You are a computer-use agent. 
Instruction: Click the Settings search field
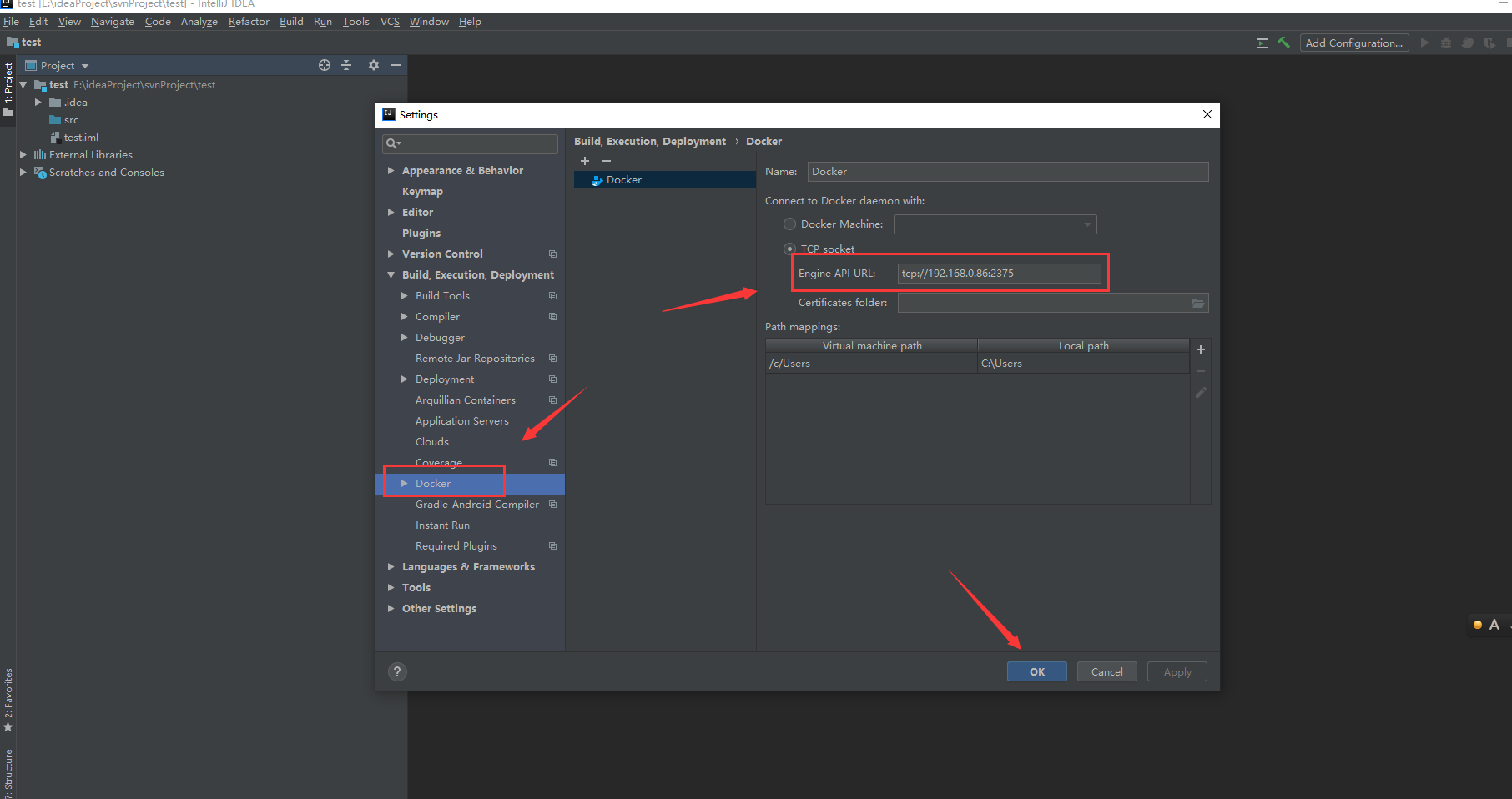470,144
